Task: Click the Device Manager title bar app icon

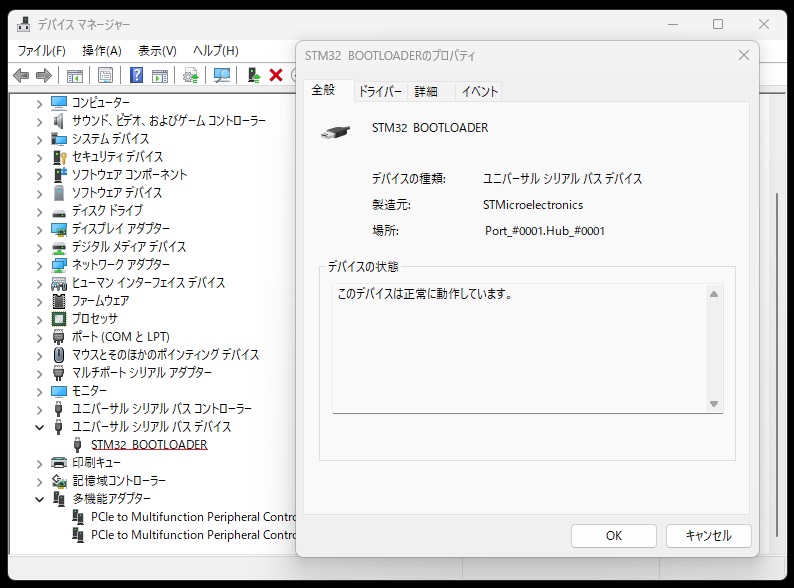Action: tap(24, 24)
